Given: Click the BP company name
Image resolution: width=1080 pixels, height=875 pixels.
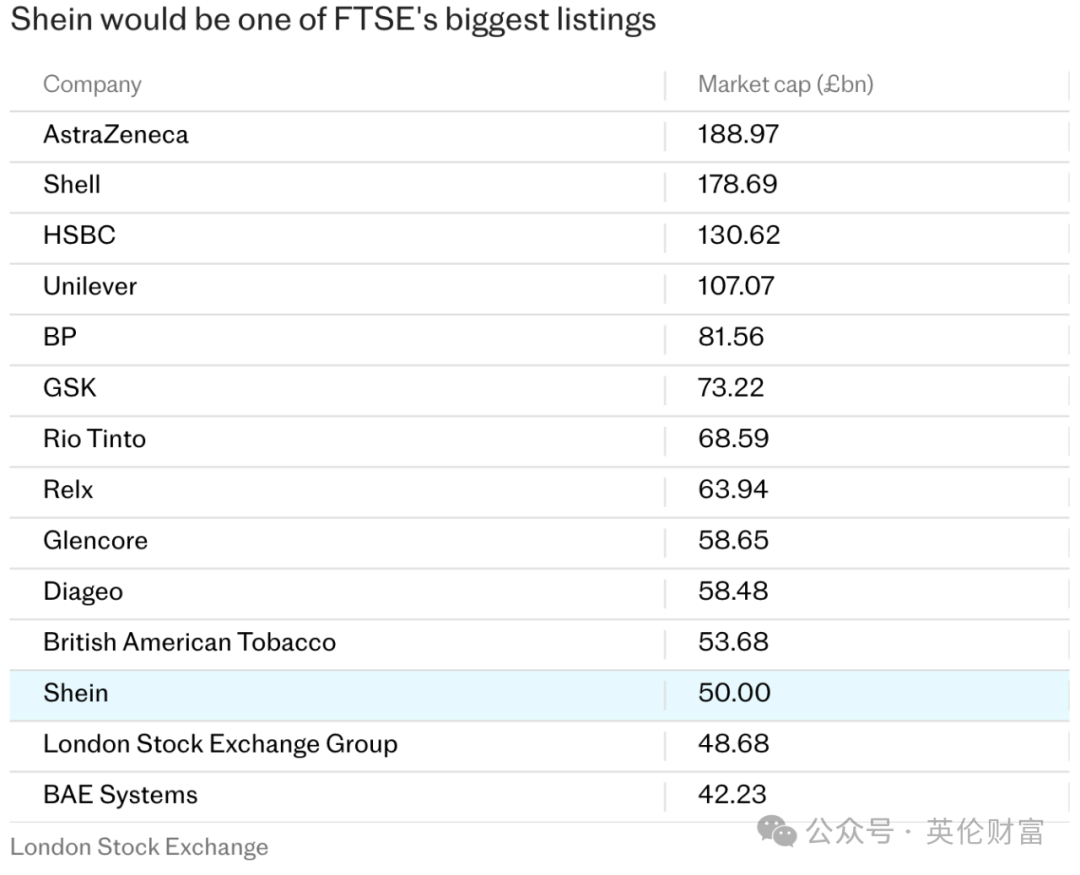Looking at the screenshot, I should click(60, 337).
